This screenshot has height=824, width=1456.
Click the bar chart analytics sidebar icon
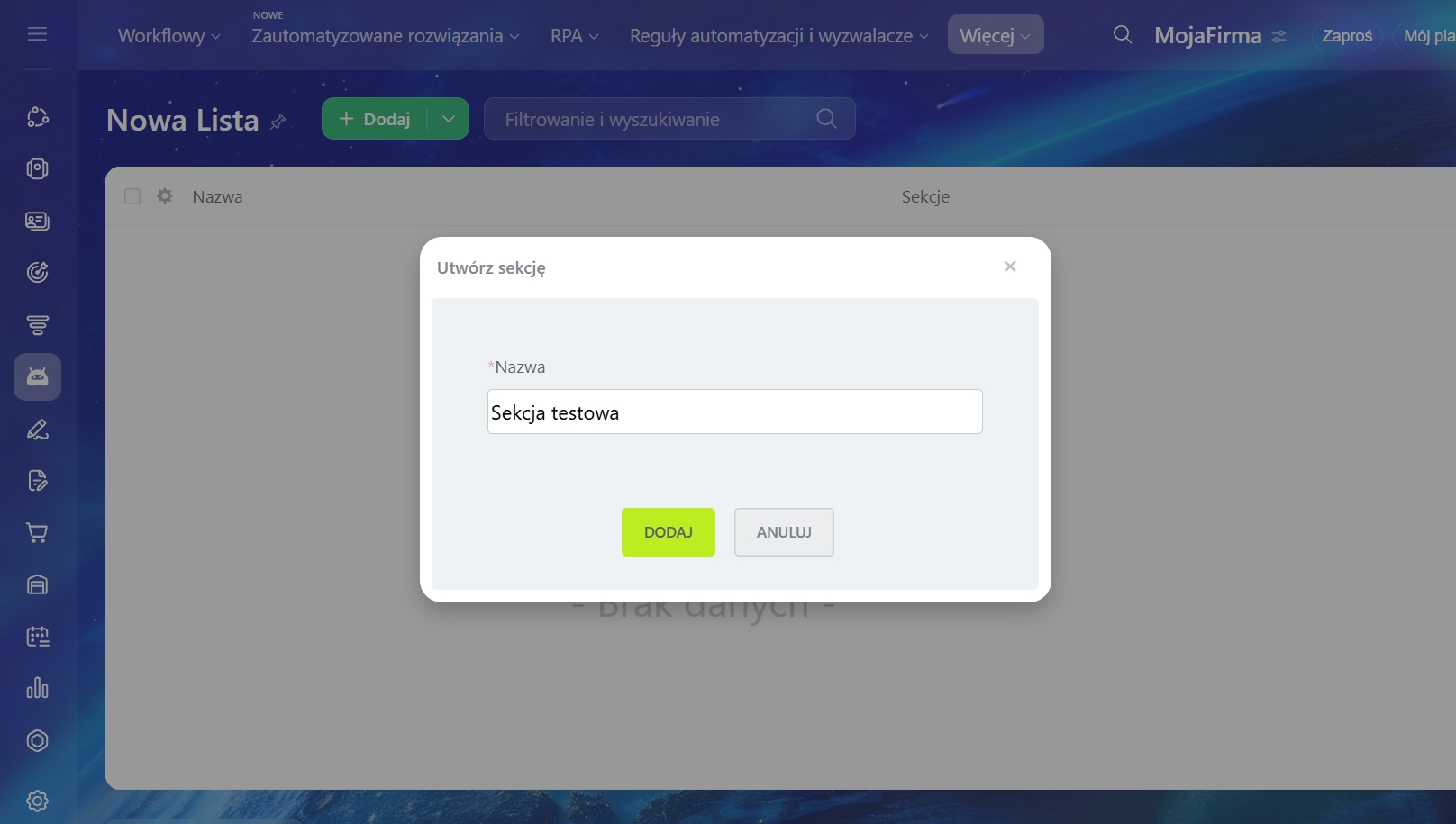(37, 689)
